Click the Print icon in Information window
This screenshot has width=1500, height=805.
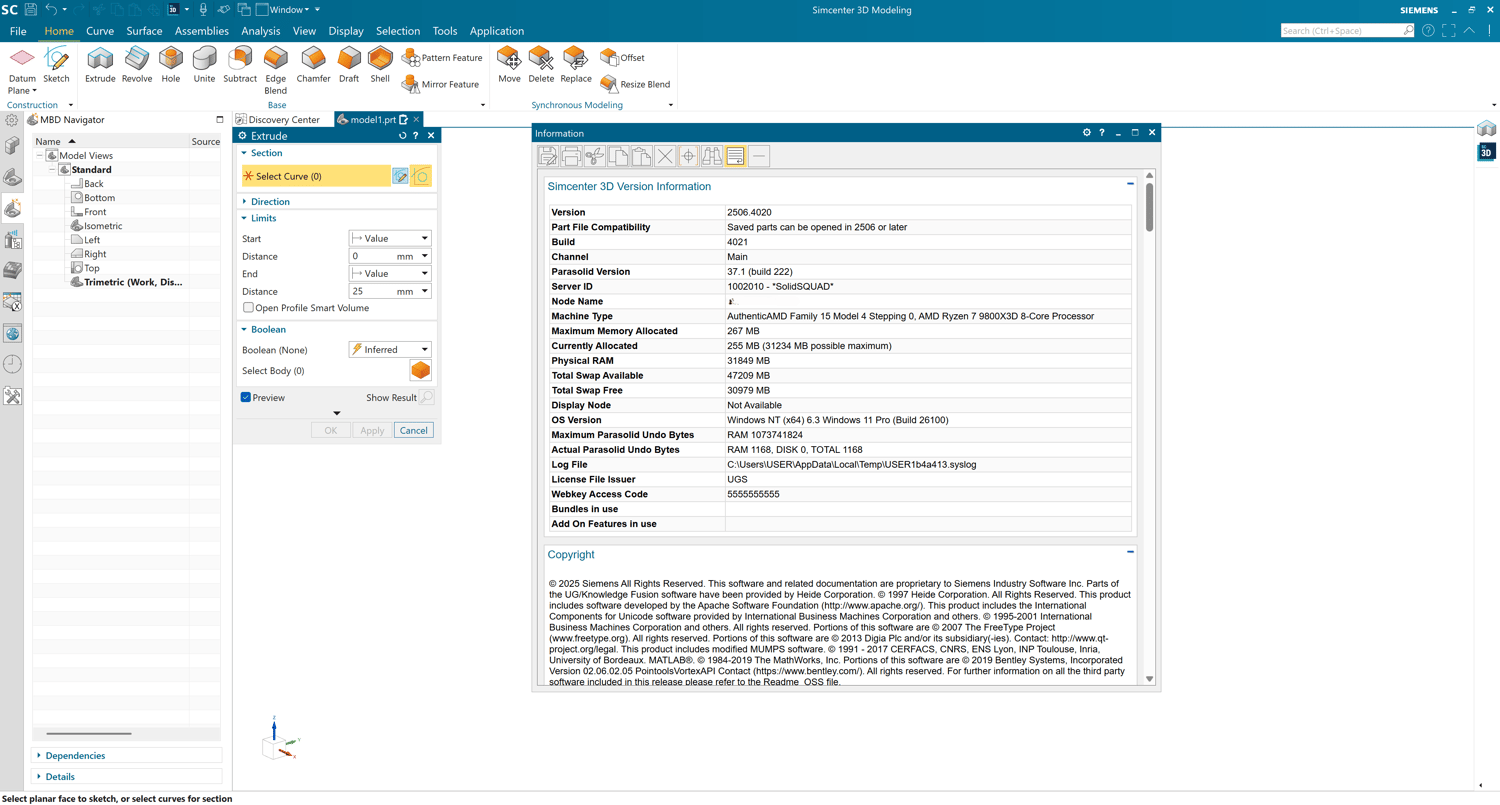(571, 156)
